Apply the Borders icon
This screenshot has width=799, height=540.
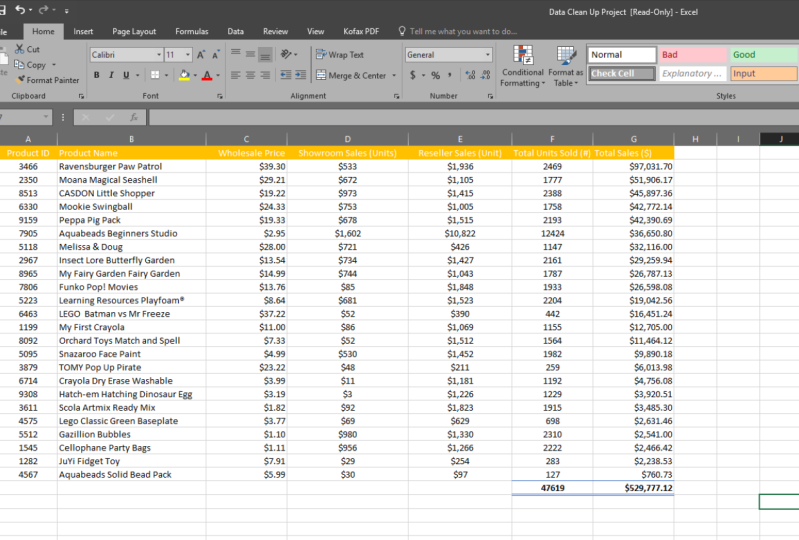pyautogui.click(x=155, y=75)
